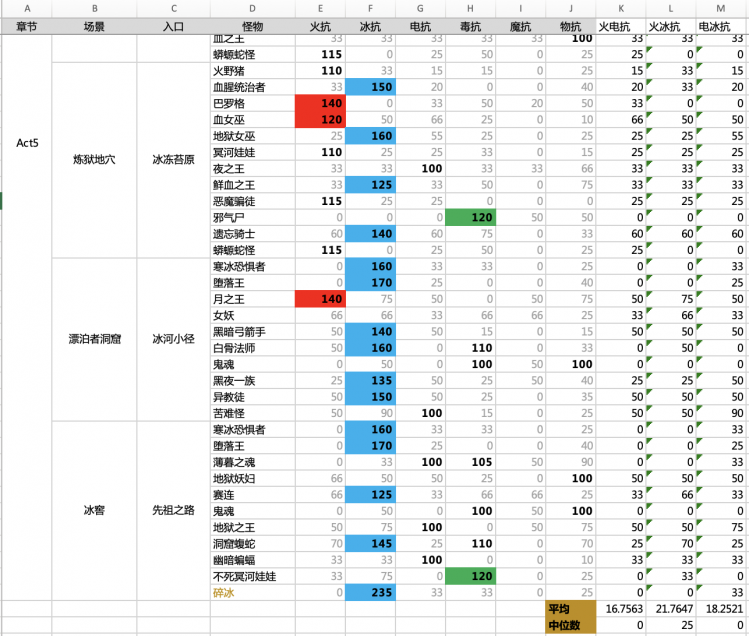The height and width of the screenshot is (636, 749).
Task: Click the 鲜血之王 monster cell
Action: point(252,185)
